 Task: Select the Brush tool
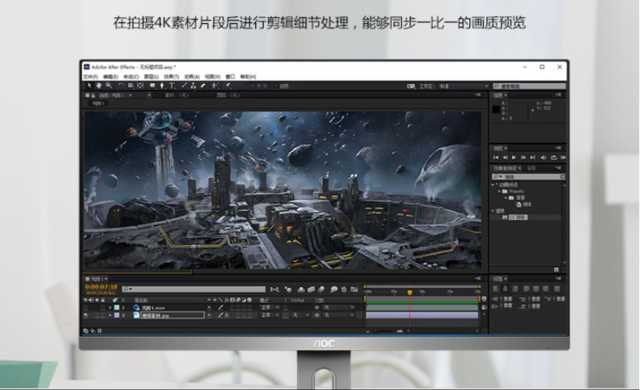tap(184, 86)
